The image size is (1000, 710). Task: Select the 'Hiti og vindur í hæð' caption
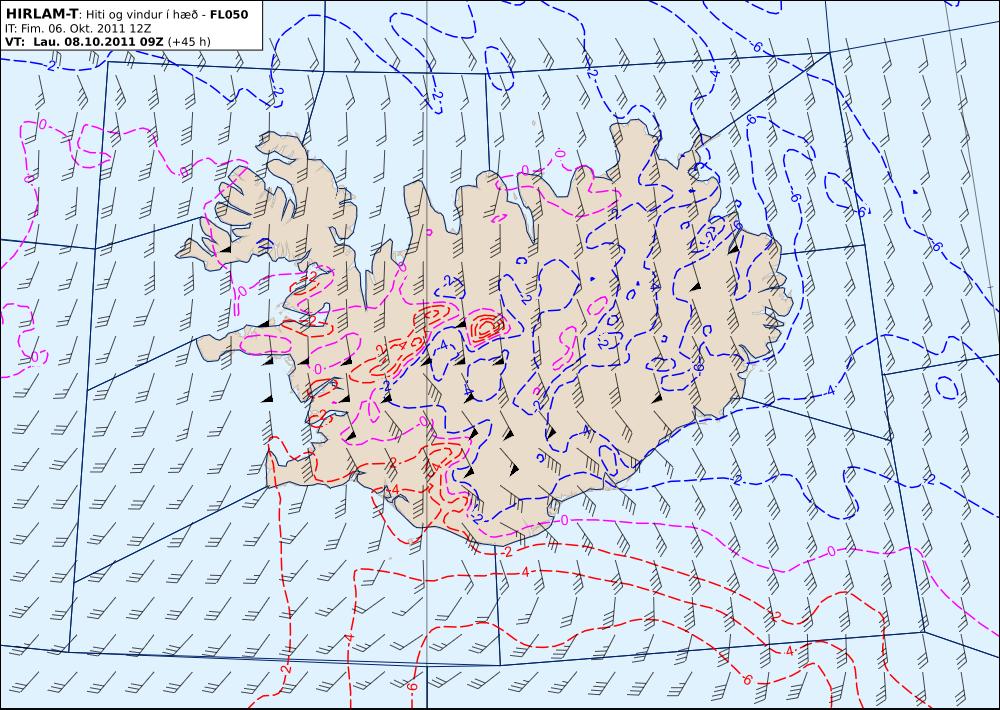(141, 15)
